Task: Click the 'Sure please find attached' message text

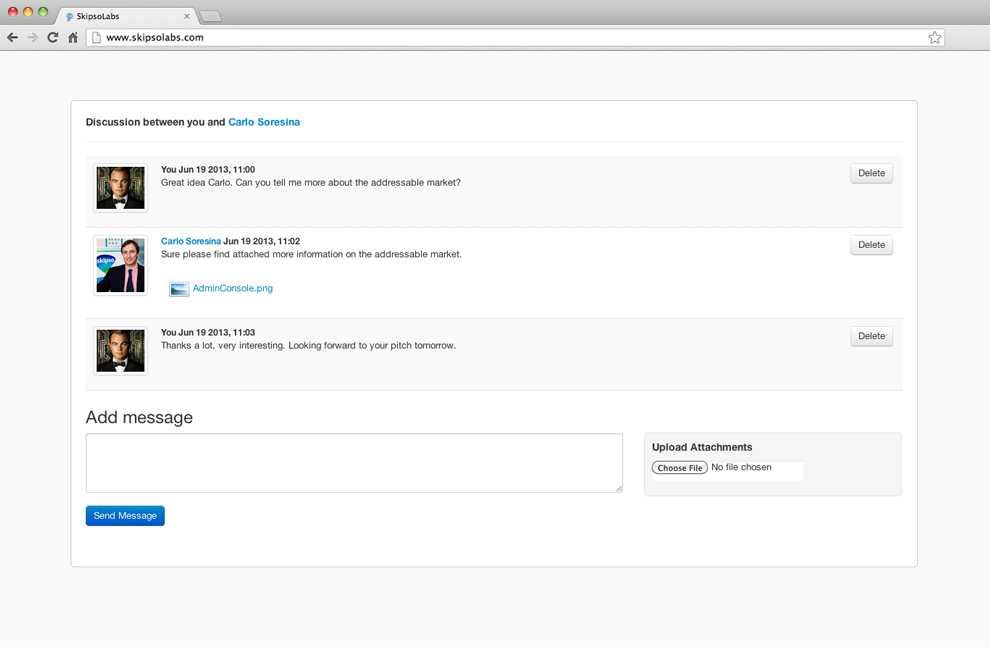Action: click(x=311, y=254)
